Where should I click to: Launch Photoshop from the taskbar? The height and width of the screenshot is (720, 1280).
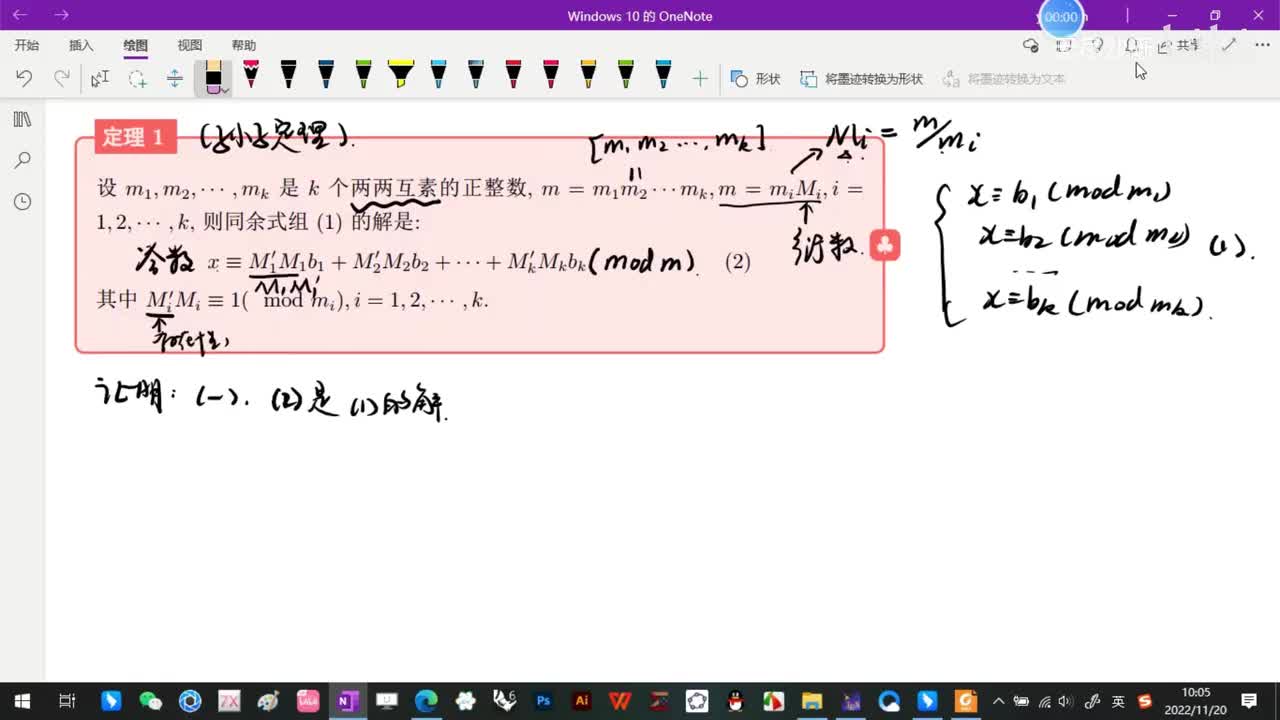543,701
